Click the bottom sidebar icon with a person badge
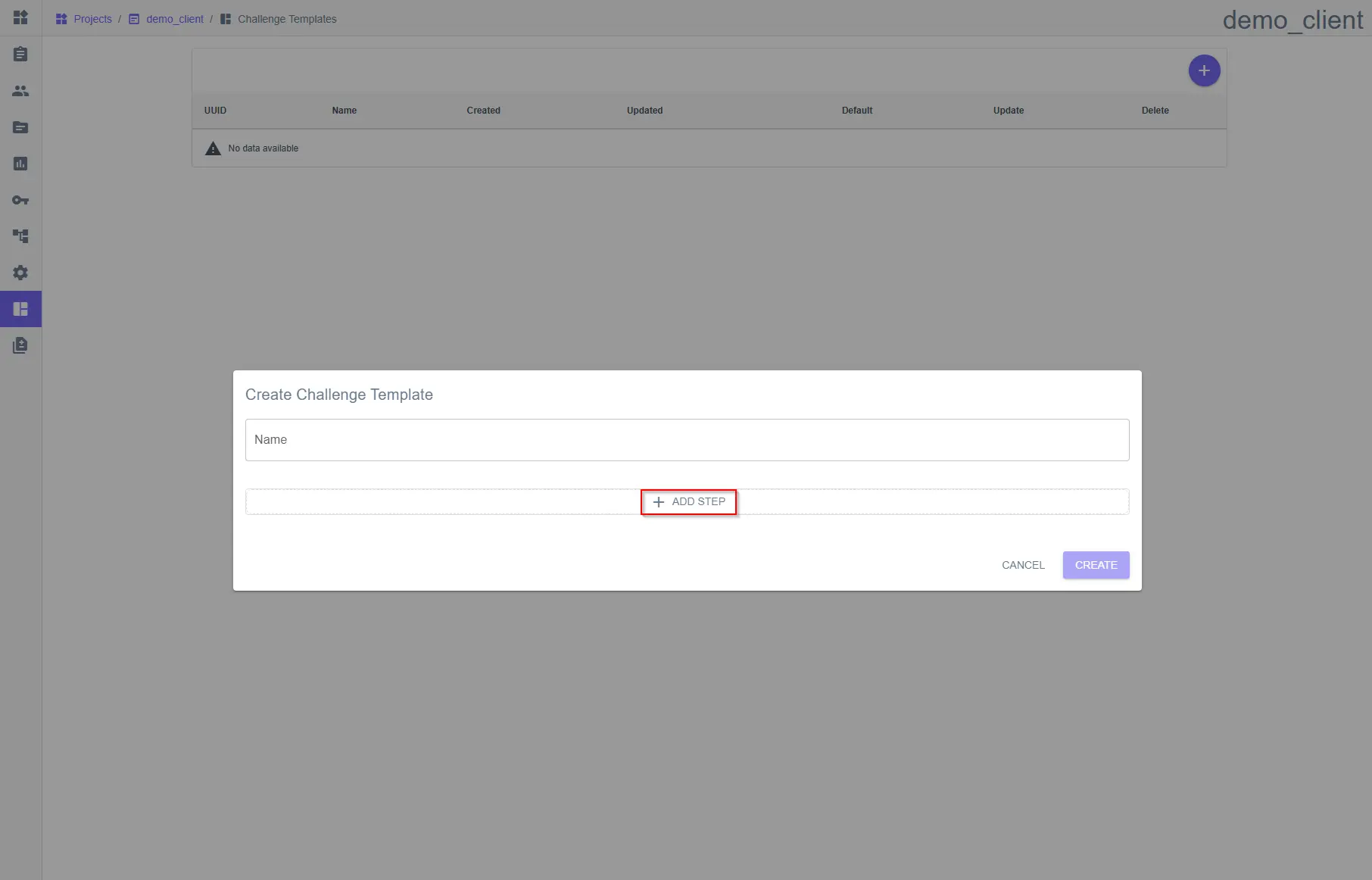This screenshot has width=1372, height=880. pyautogui.click(x=20, y=345)
